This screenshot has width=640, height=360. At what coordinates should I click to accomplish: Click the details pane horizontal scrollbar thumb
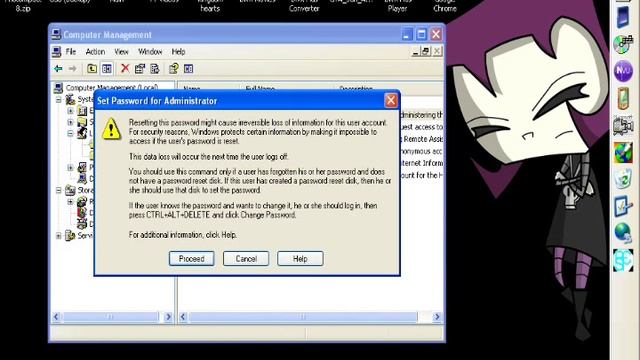tap(303, 317)
